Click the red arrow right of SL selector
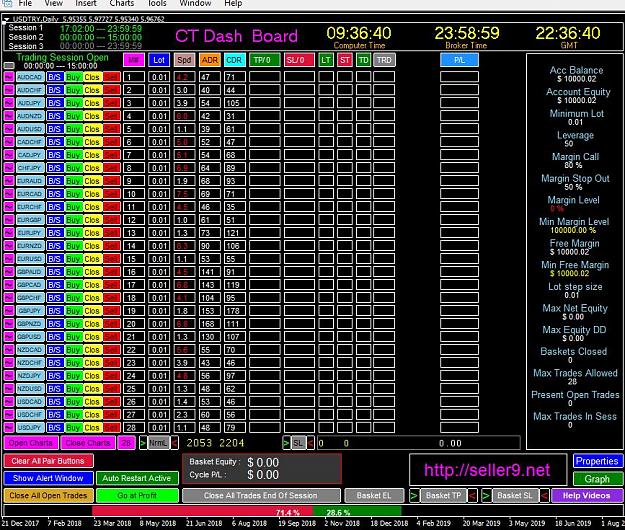The height and width of the screenshot is (530, 625). pos(311,443)
